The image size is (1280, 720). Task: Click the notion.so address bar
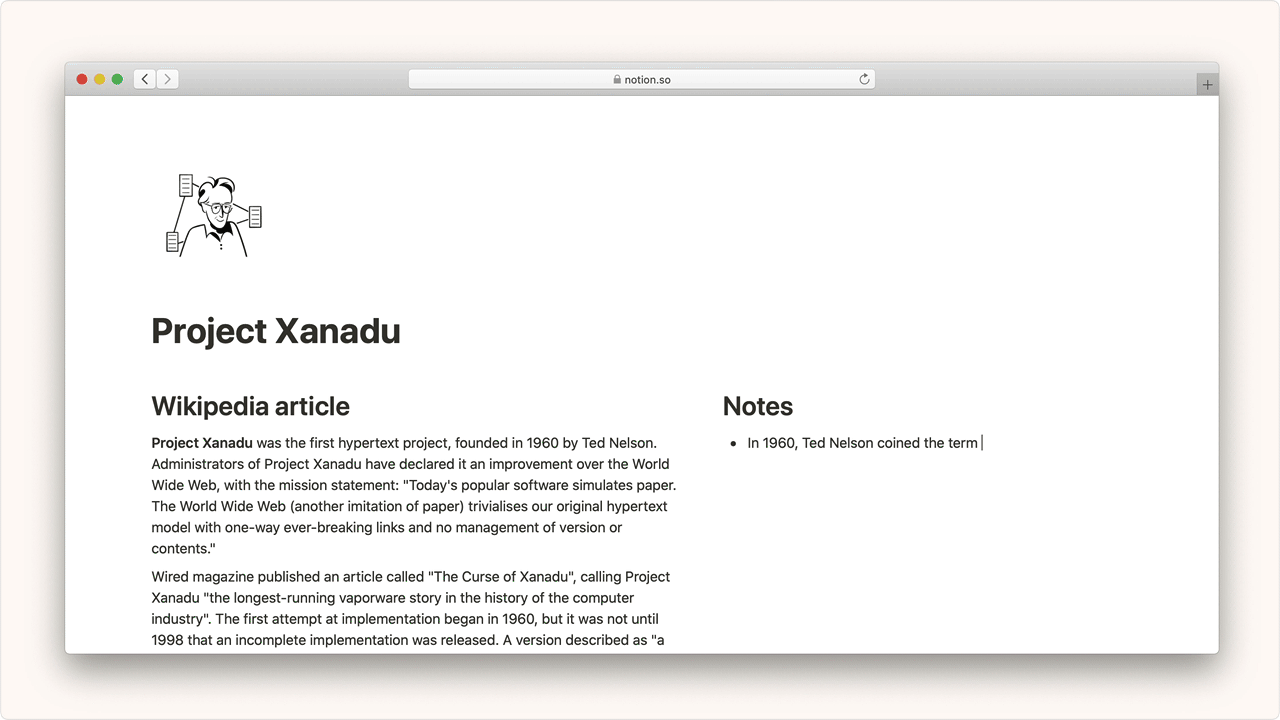[x=642, y=79]
